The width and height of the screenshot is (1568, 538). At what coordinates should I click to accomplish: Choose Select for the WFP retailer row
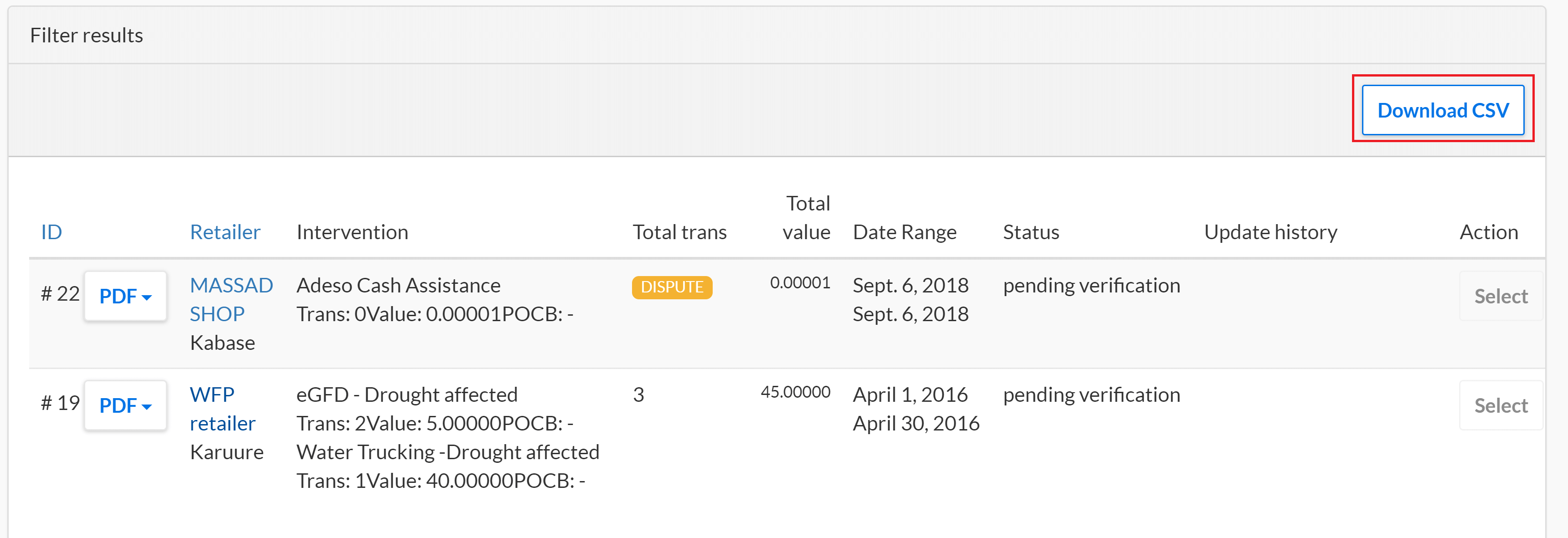point(1501,405)
